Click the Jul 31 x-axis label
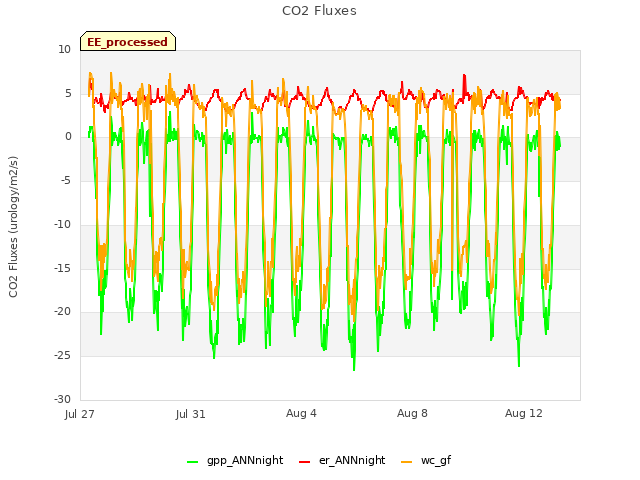This screenshot has height=480, width=640. click(191, 414)
